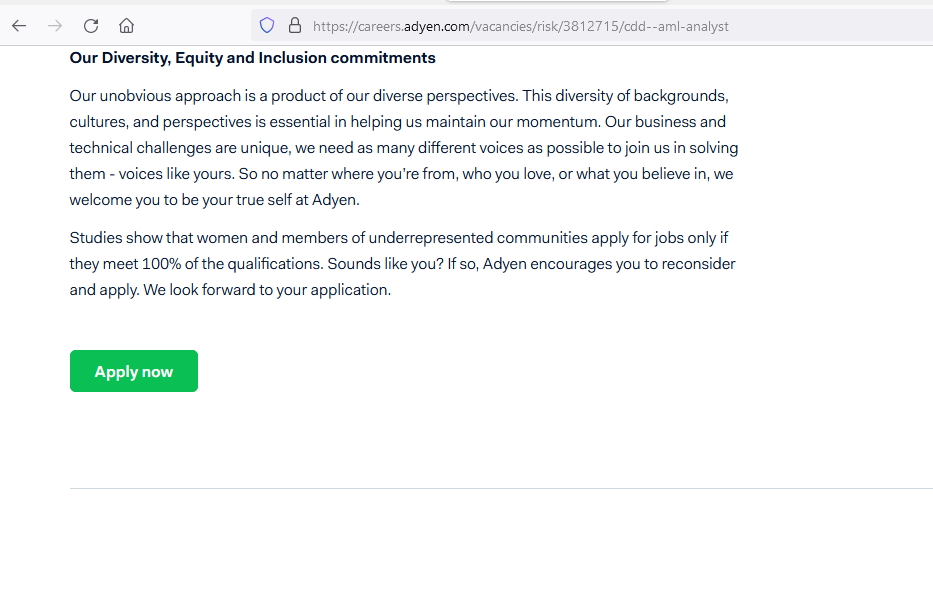Click the Diversity, Equity and Inclusion heading
Viewport: 933px width, 590px height.
252,58
